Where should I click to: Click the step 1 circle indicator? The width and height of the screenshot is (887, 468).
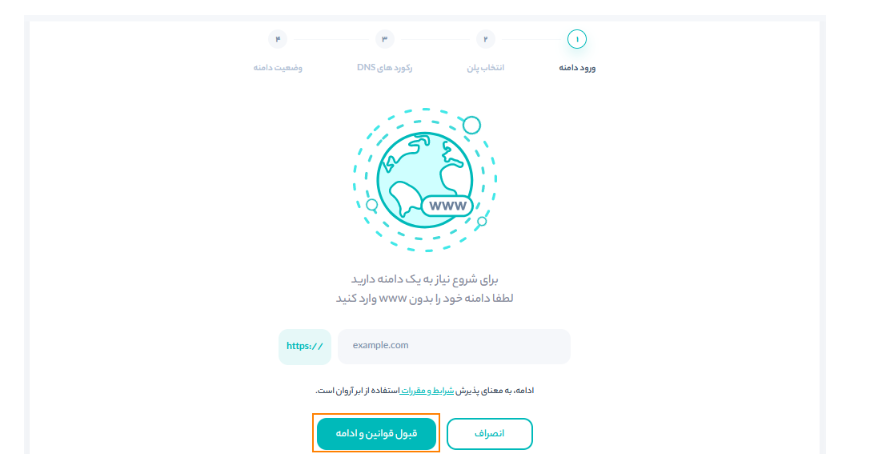(x=577, y=39)
